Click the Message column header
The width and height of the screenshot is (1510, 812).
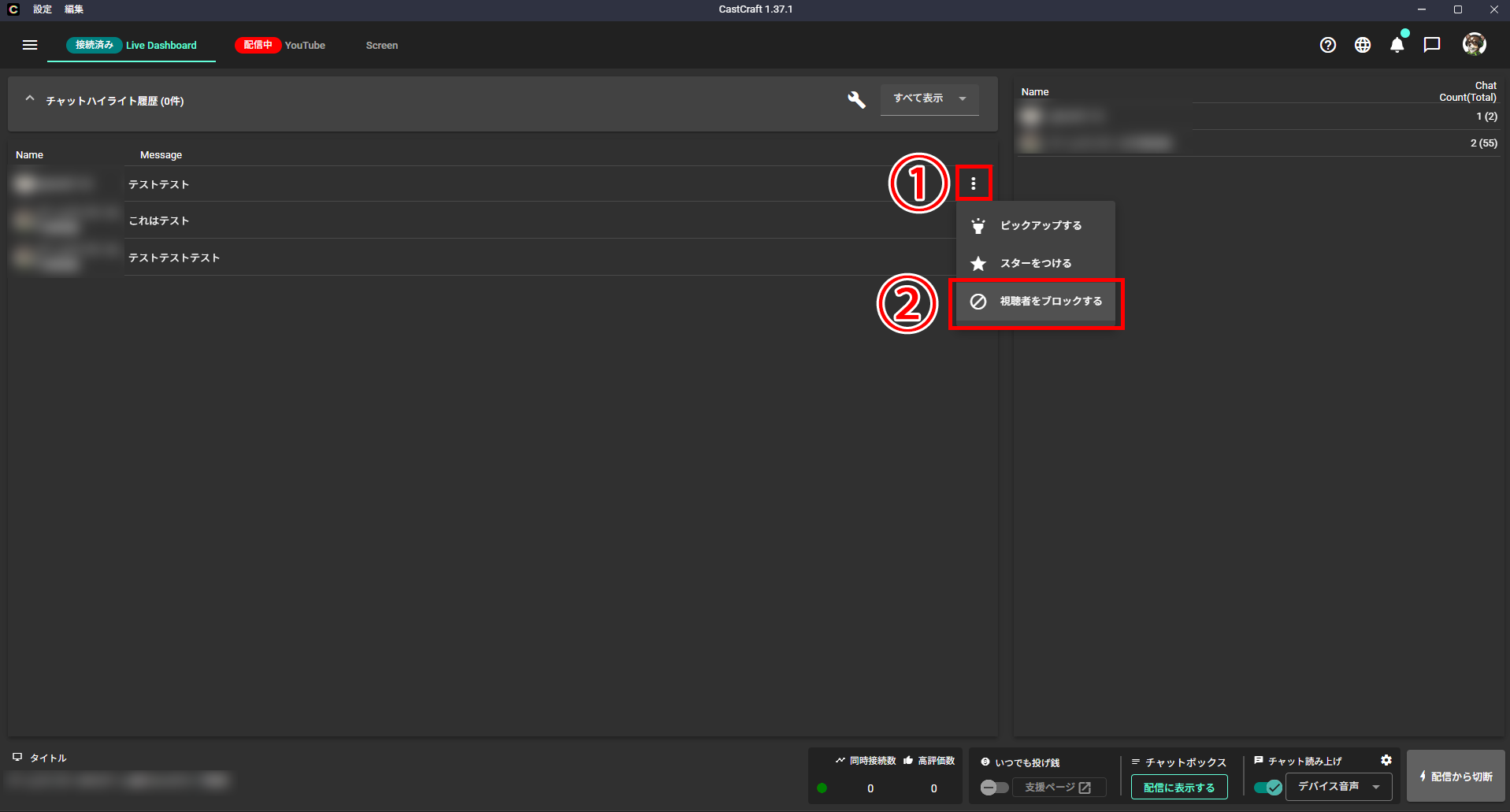tap(161, 155)
